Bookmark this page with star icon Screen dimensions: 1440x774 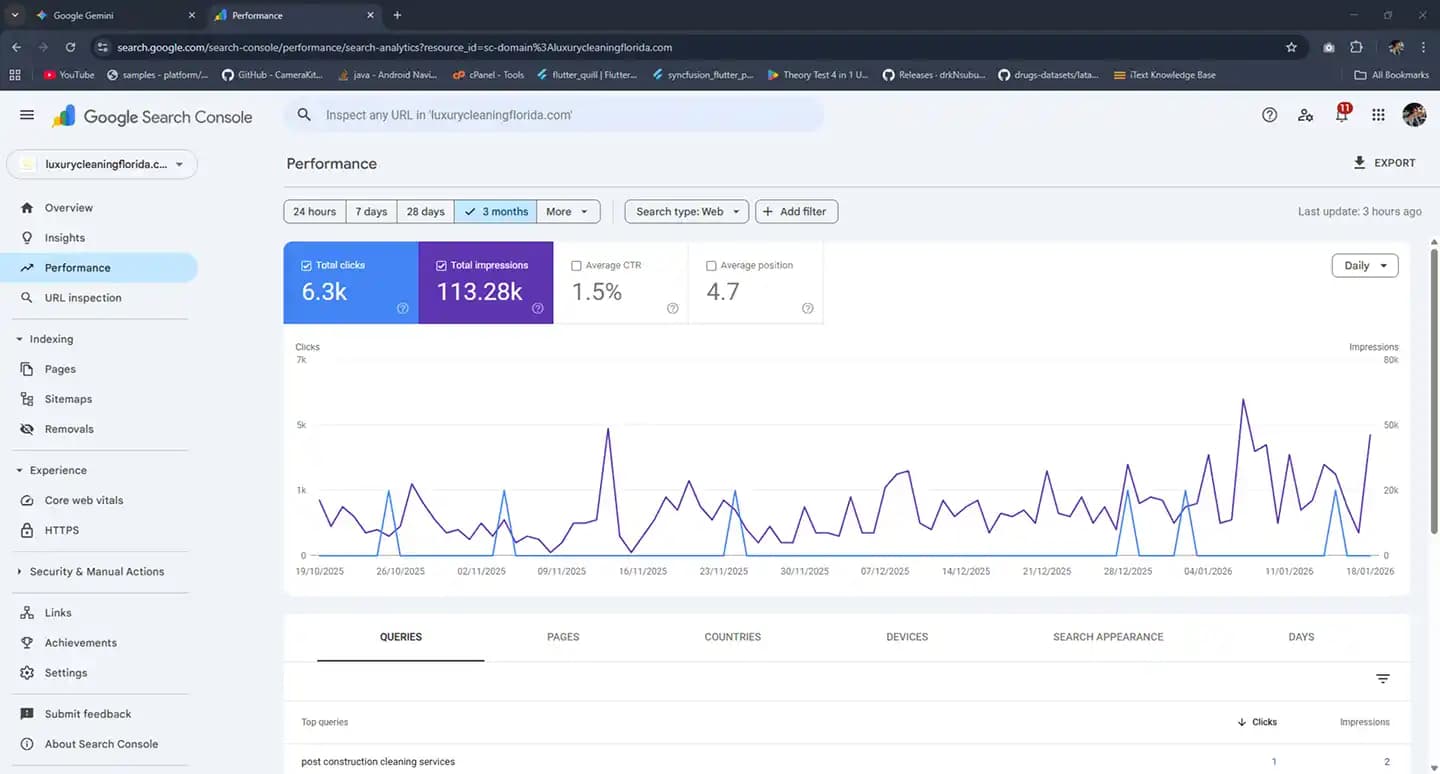[x=1291, y=47]
